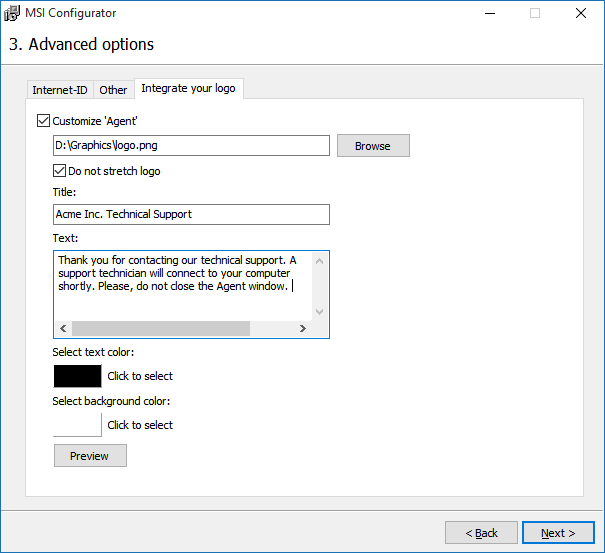605x553 pixels.
Task: Click Browse to choose a logo file
Action: 372,146
